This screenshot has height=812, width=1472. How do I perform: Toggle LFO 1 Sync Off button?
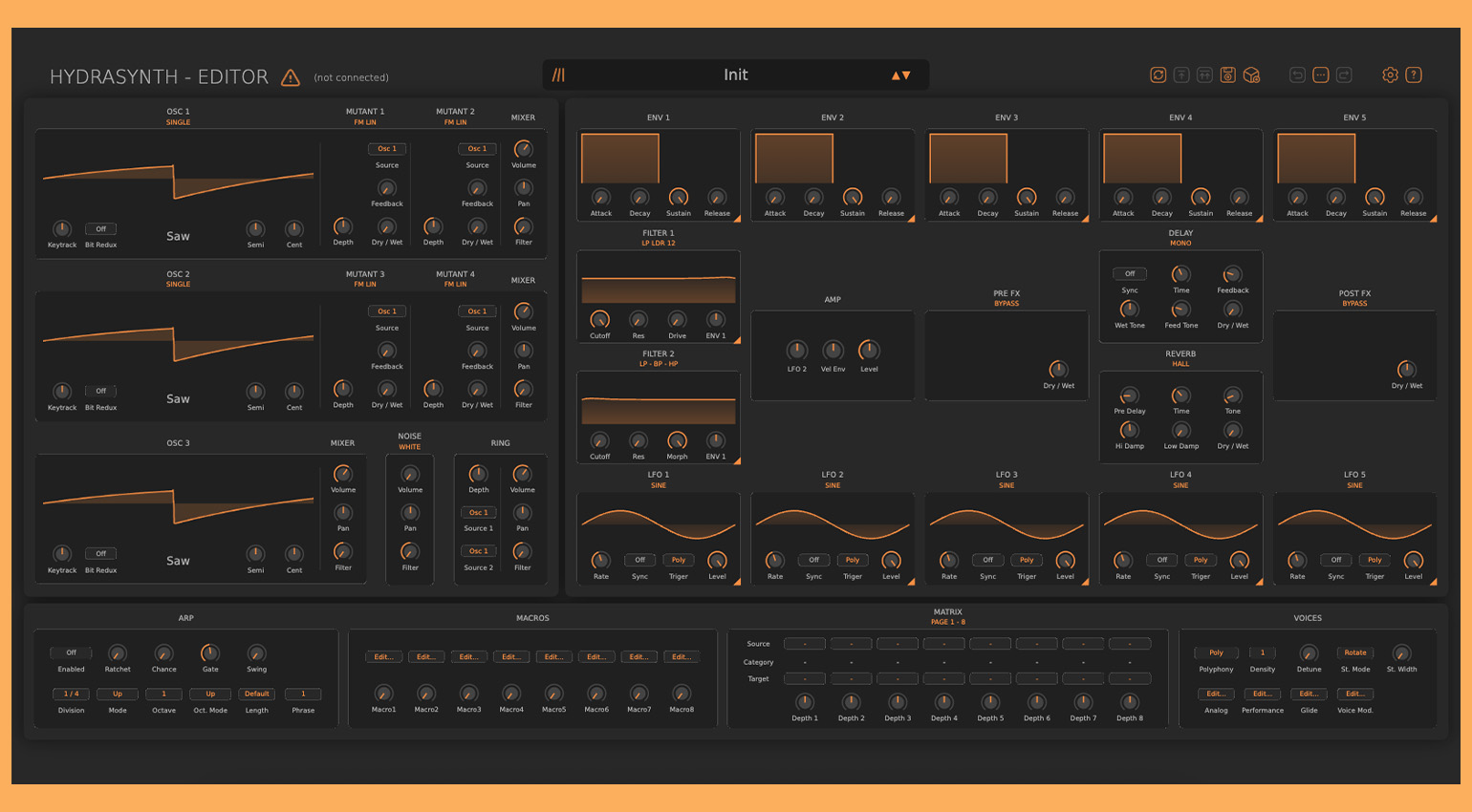click(x=639, y=560)
